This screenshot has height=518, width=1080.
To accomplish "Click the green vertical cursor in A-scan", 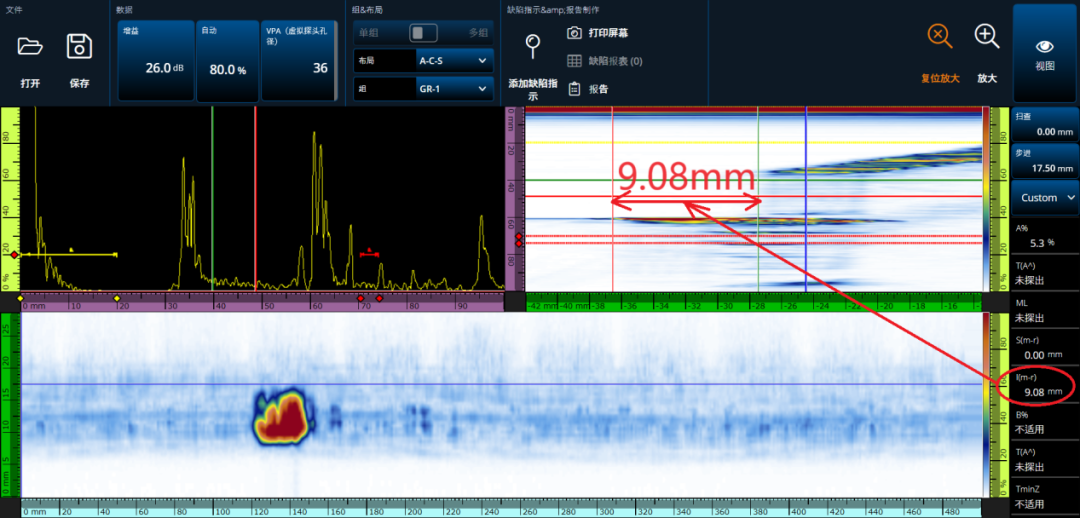I will pyautogui.click(x=212, y=198).
